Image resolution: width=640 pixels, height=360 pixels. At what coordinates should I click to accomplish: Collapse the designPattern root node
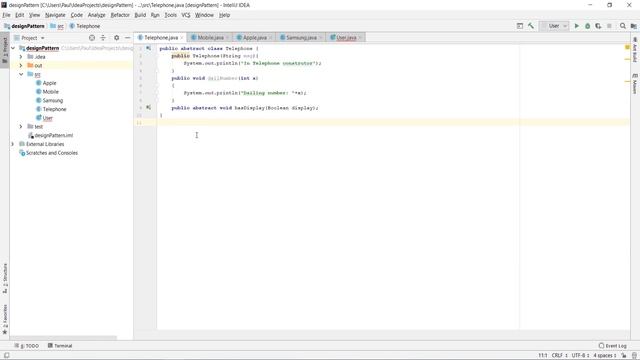pos(13,48)
